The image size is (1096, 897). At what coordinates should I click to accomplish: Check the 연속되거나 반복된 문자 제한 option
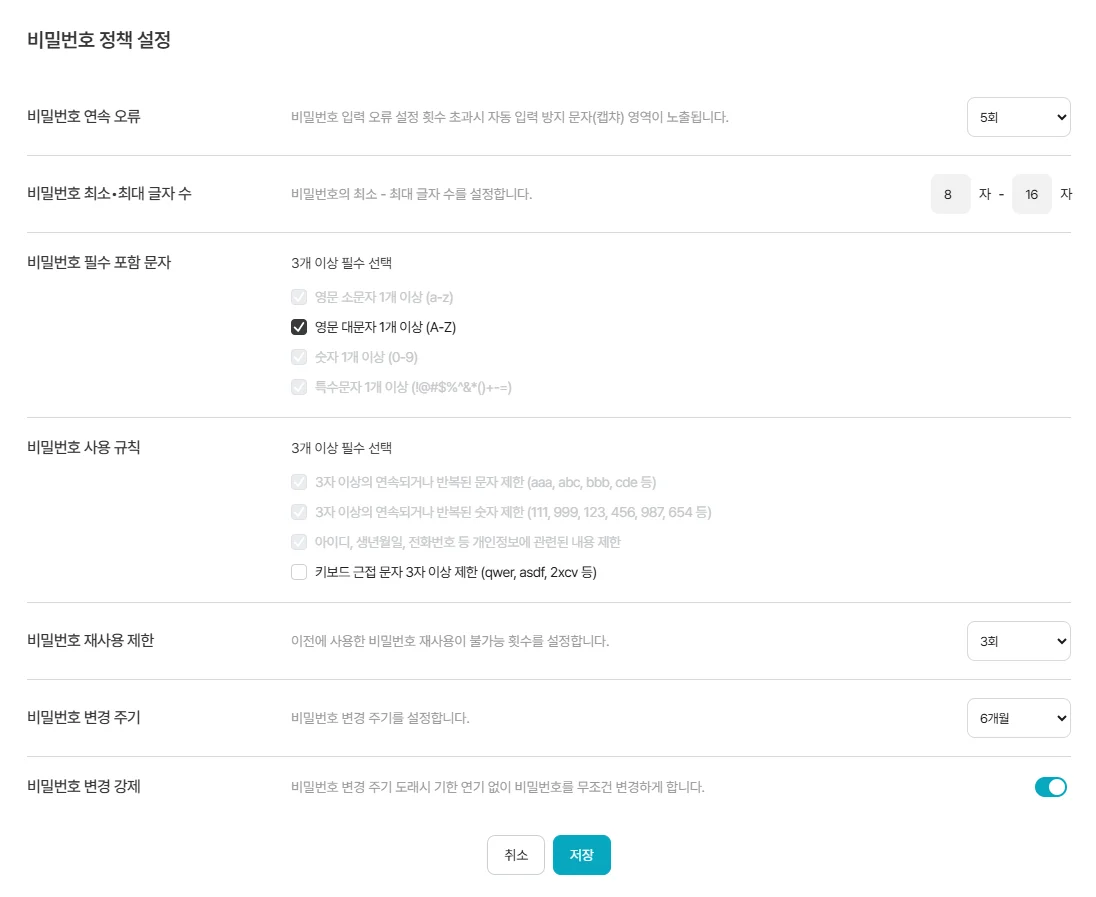pyautogui.click(x=299, y=482)
